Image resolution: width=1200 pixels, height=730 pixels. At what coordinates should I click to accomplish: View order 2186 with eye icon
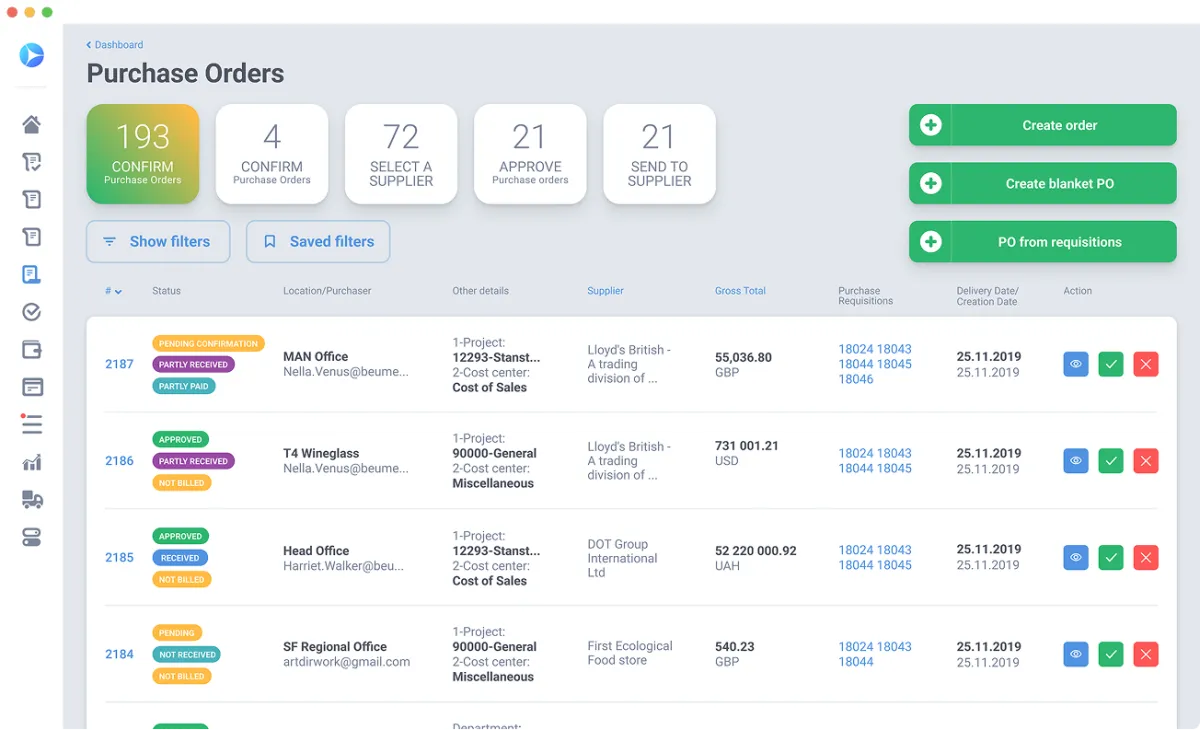coord(1076,461)
